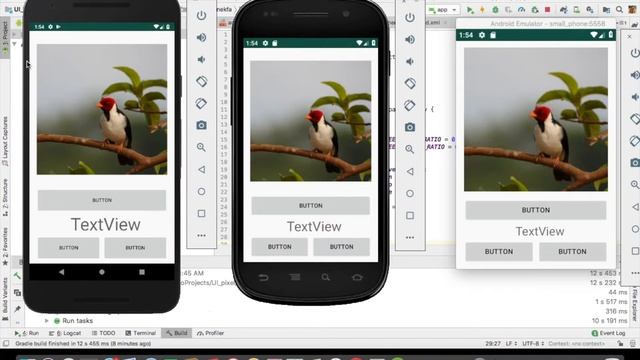Screen dimensions: 640x360
Task: Overview square on Pixel-style emulator toolbar
Action: point(201,213)
